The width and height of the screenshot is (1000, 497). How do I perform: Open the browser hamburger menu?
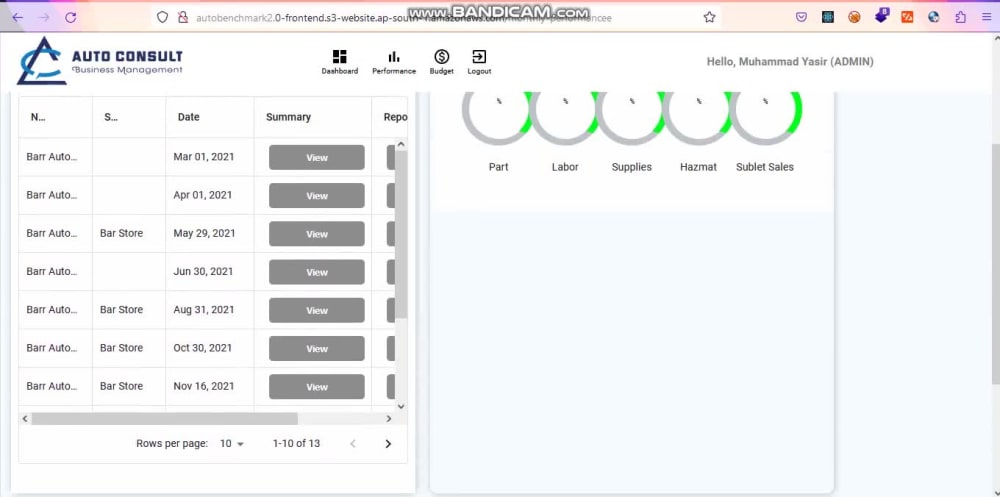point(987,17)
